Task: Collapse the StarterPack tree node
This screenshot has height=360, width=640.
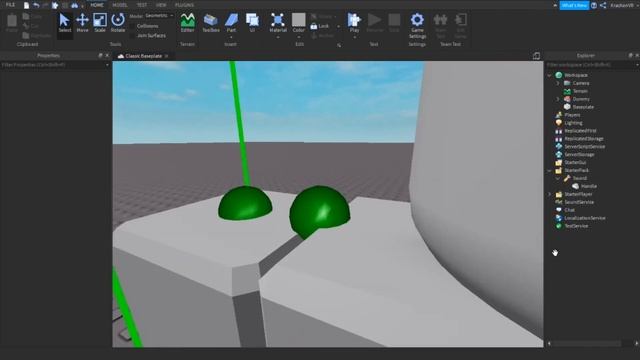Action: pos(549,171)
